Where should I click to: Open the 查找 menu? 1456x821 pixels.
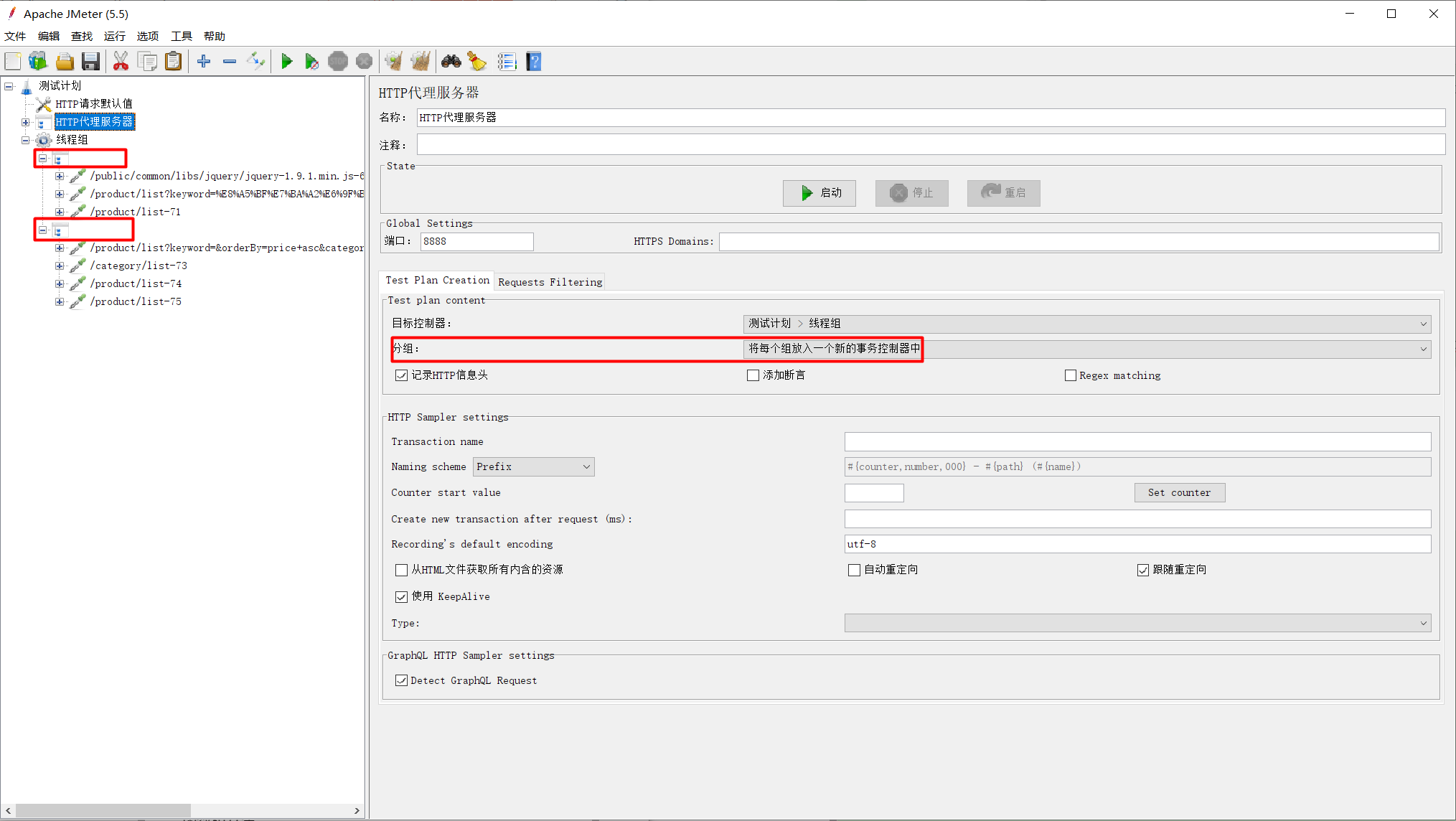click(82, 37)
